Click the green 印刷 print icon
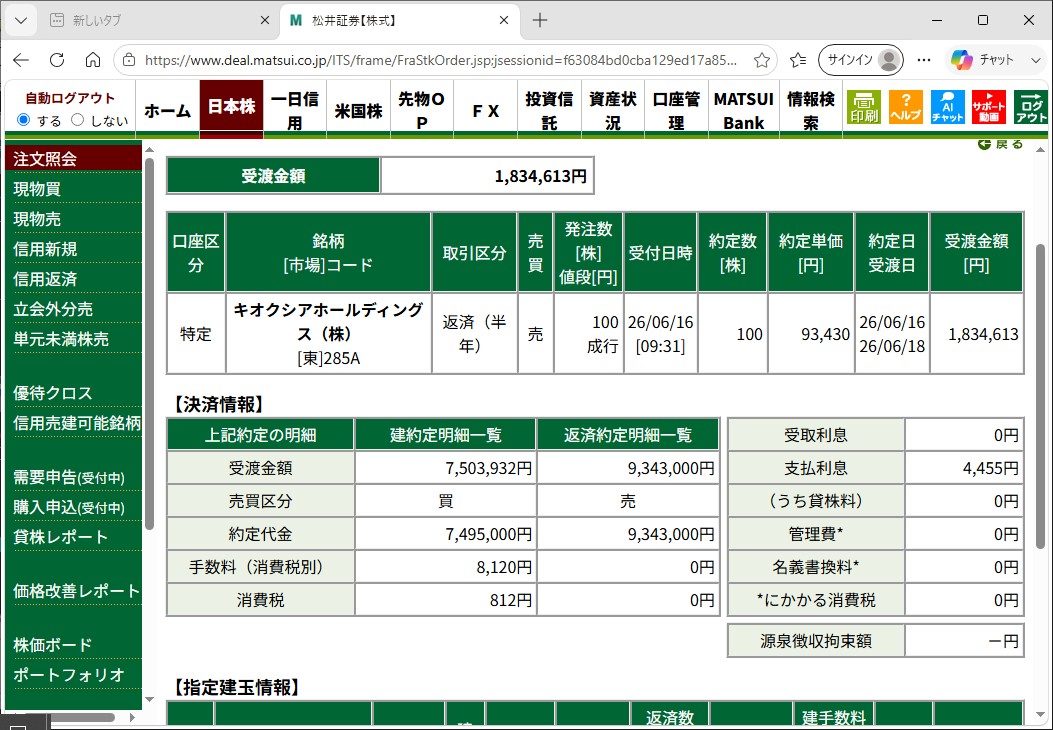1053x730 pixels. pyautogui.click(x=864, y=107)
